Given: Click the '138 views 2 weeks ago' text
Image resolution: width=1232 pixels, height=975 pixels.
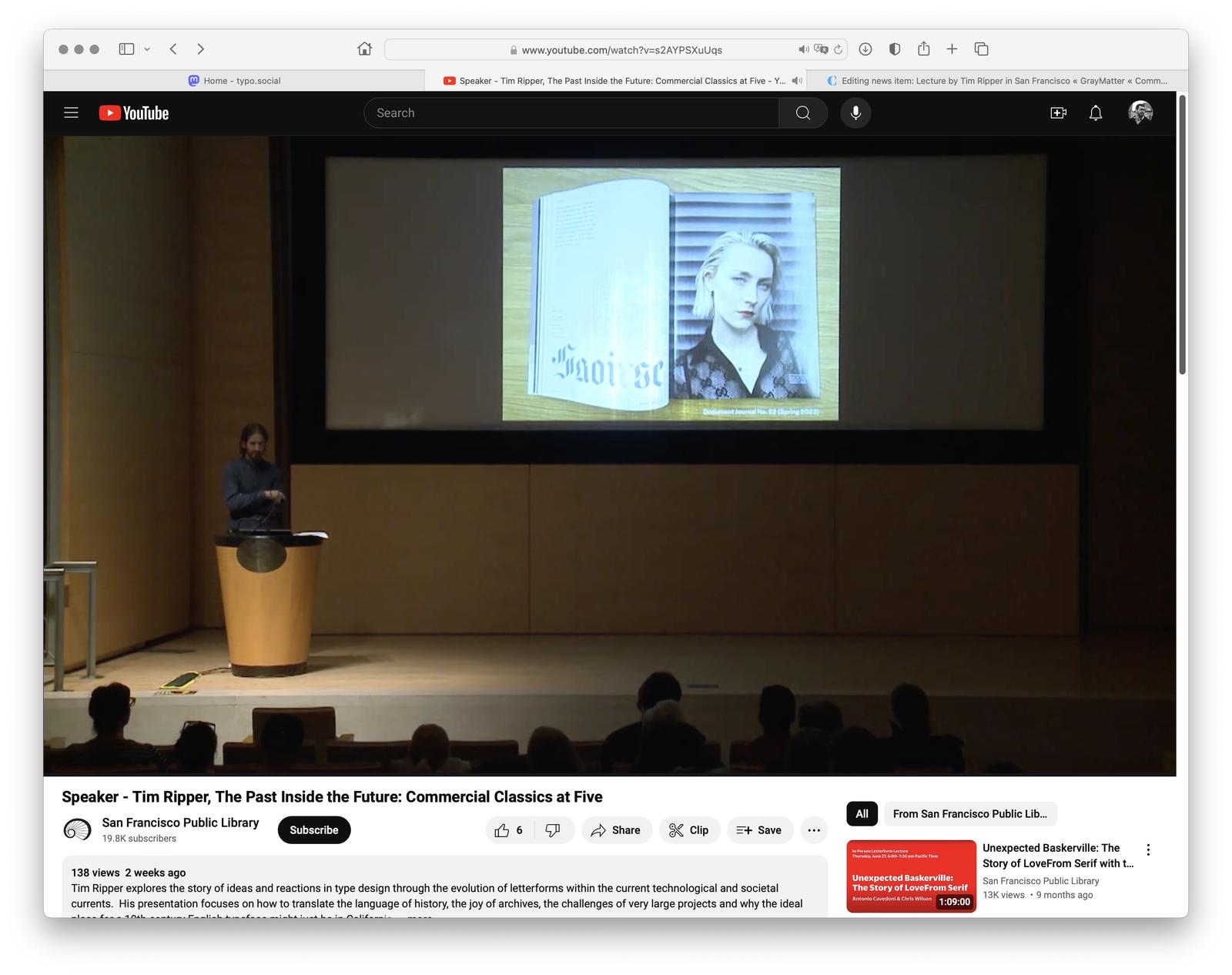Looking at the screenshot, I should (129, 873).
